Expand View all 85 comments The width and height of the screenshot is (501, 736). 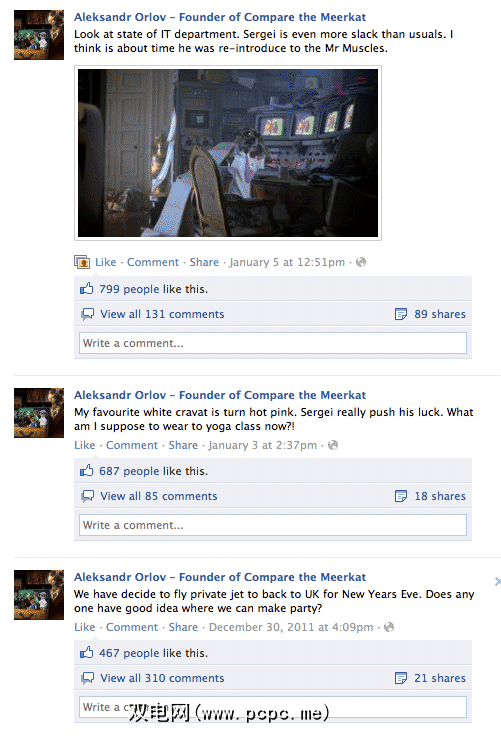[159, 496]
